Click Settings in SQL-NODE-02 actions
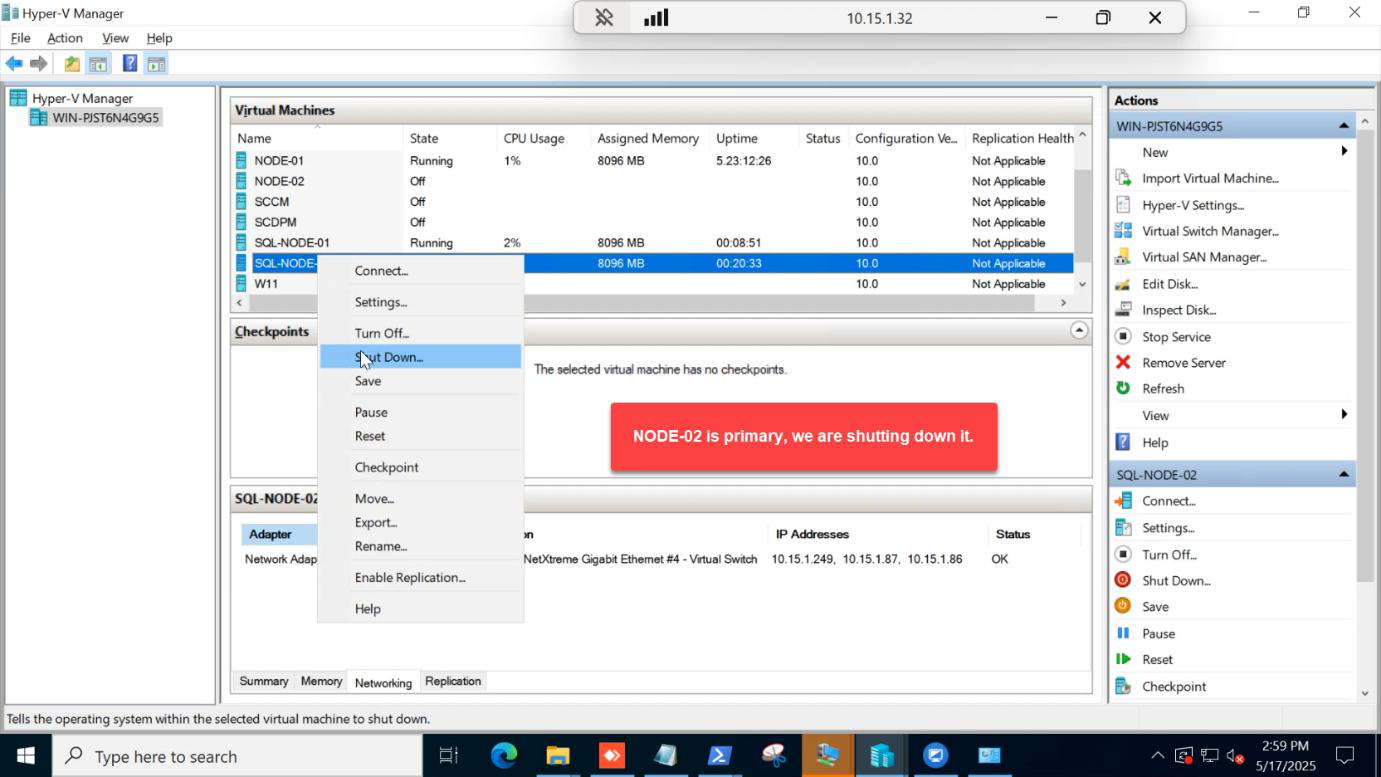The width and height of the screenshot is (1381, 777). 1168,527
